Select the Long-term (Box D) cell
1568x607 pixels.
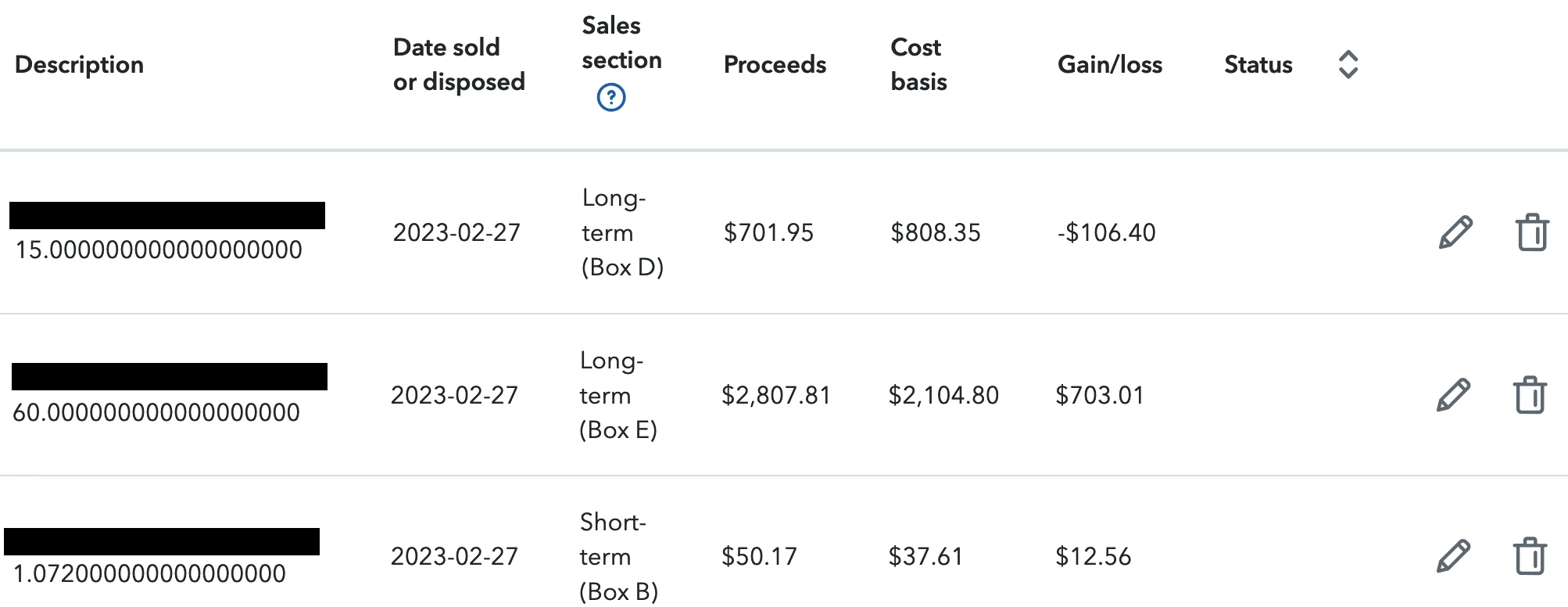pos(622,232)
